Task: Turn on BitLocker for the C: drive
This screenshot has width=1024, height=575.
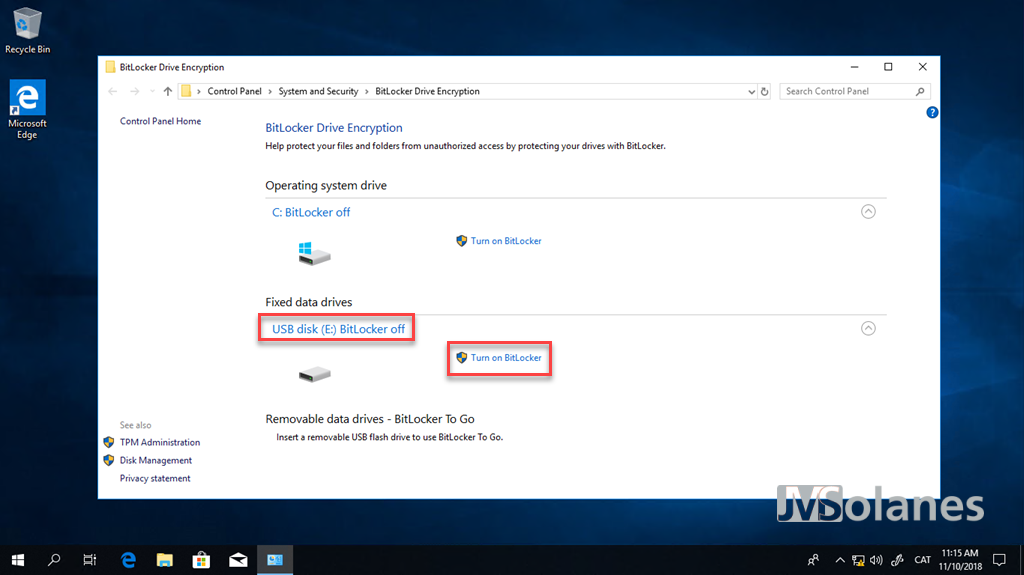Action: tap(506, 241)
